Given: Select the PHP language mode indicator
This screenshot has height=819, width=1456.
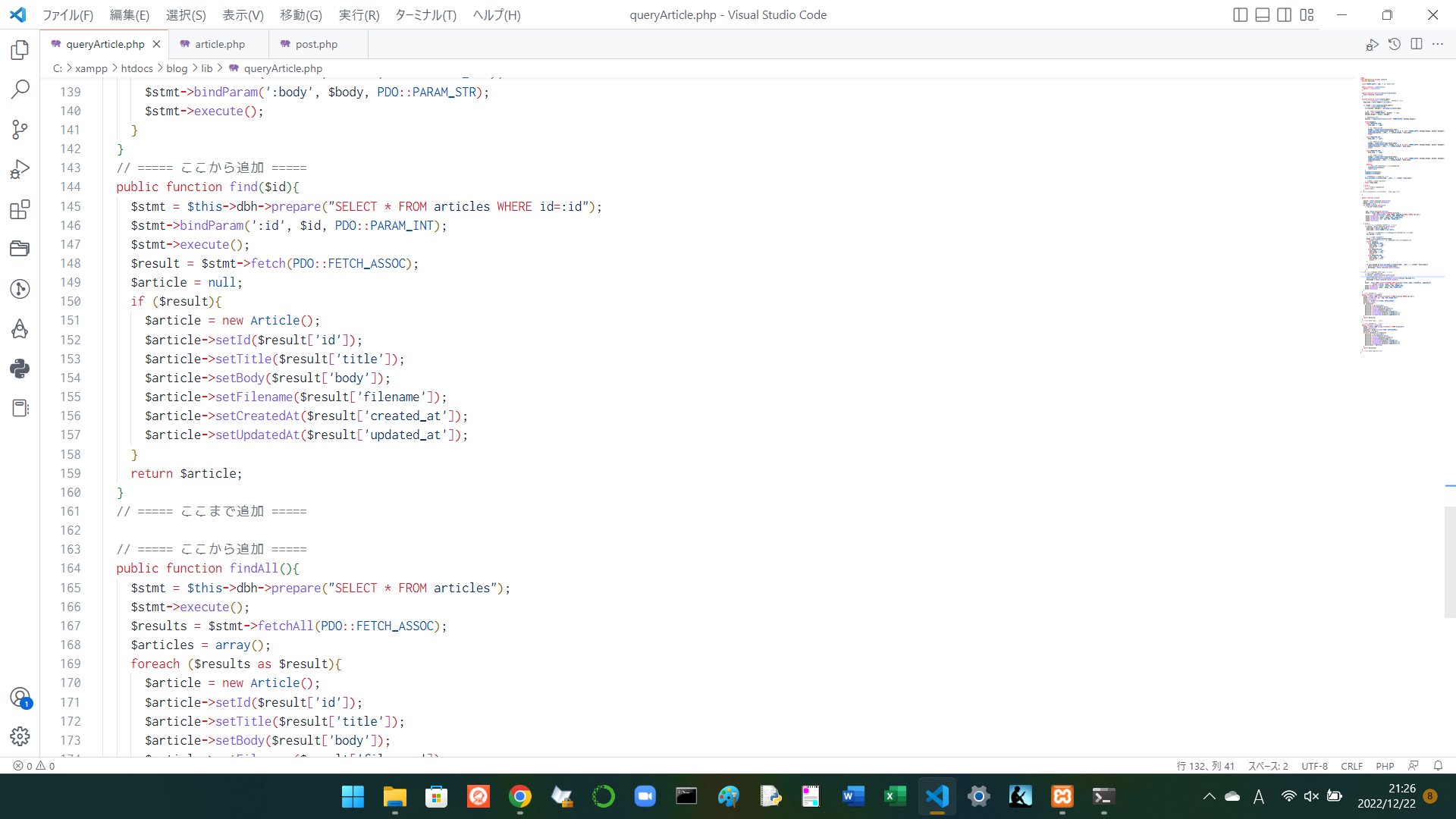Looking at the screenshot, I should coord(1385,766).
